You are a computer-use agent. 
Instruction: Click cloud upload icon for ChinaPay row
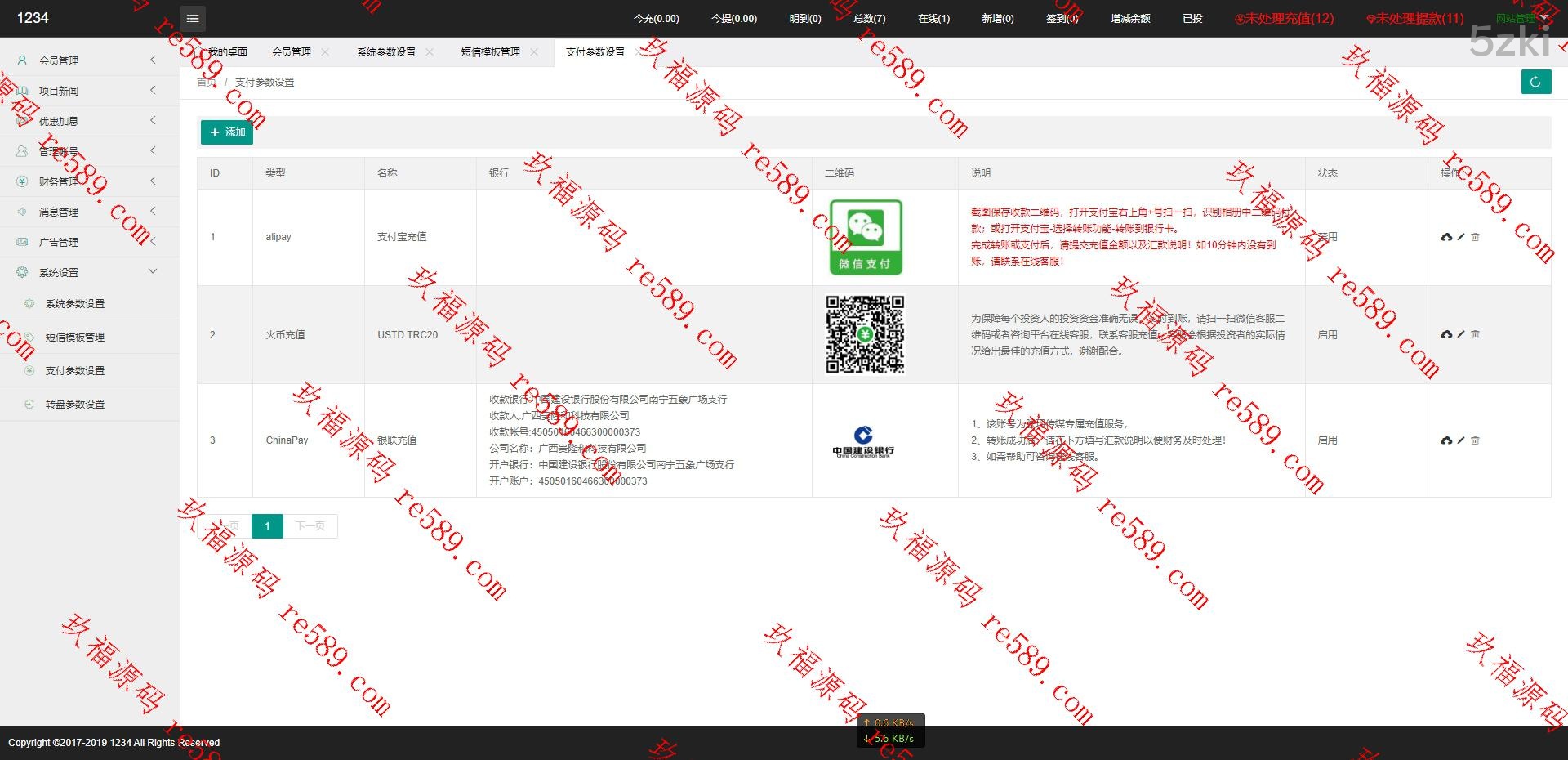point(1446,440)
